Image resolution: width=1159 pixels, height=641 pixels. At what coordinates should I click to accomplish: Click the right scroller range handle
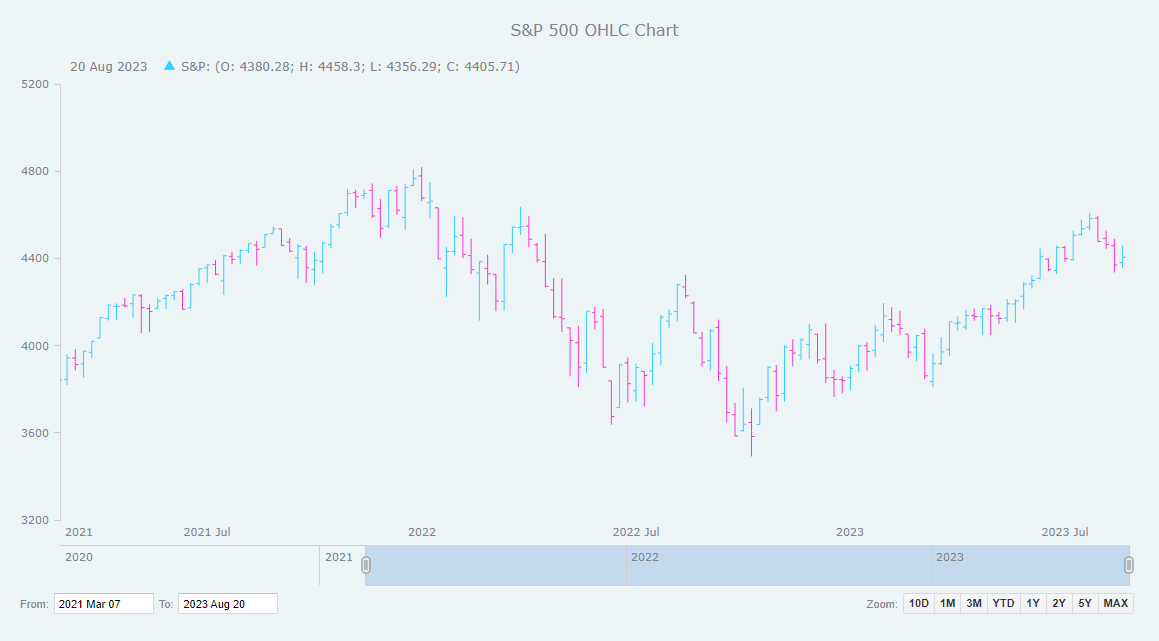click(1129, 565)
